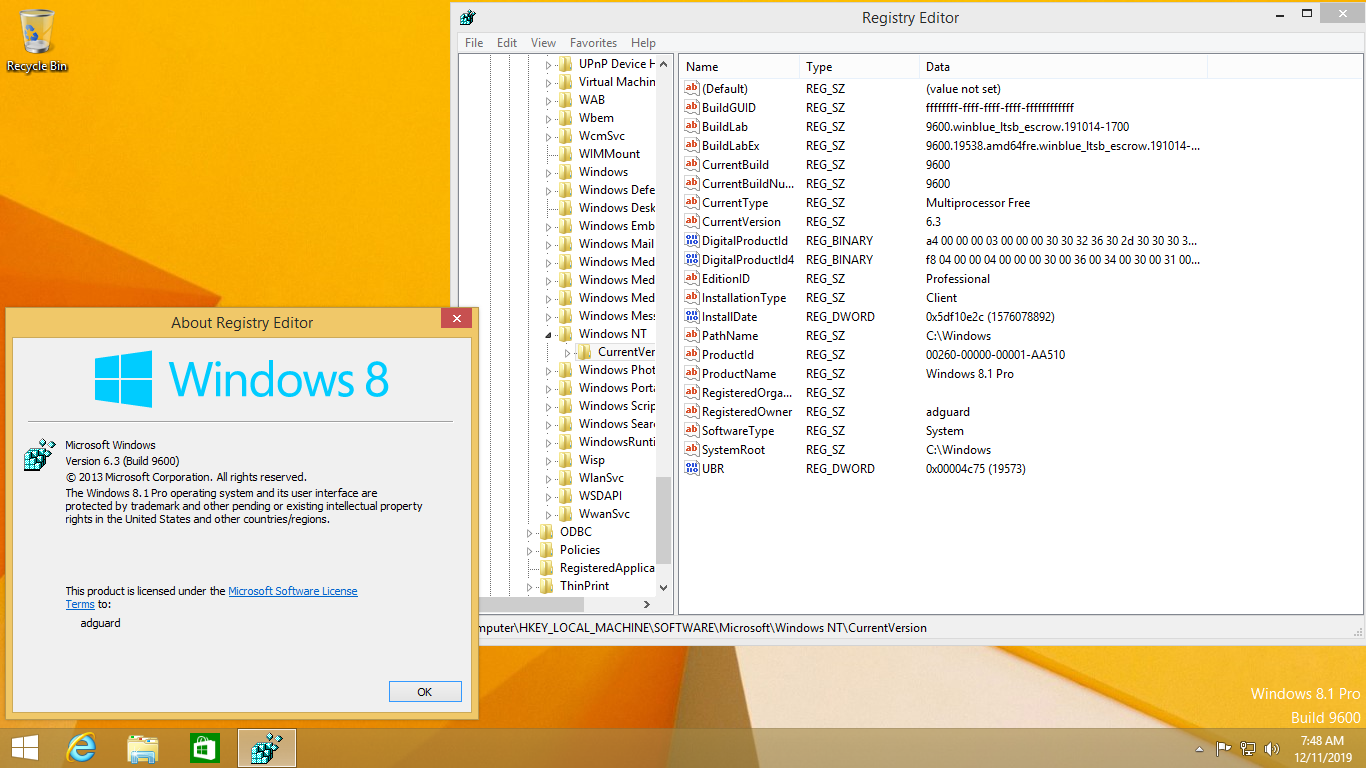Click the folder icon of WSDAPI key
Screen dimensions: 1366x768
pos(566,496)
